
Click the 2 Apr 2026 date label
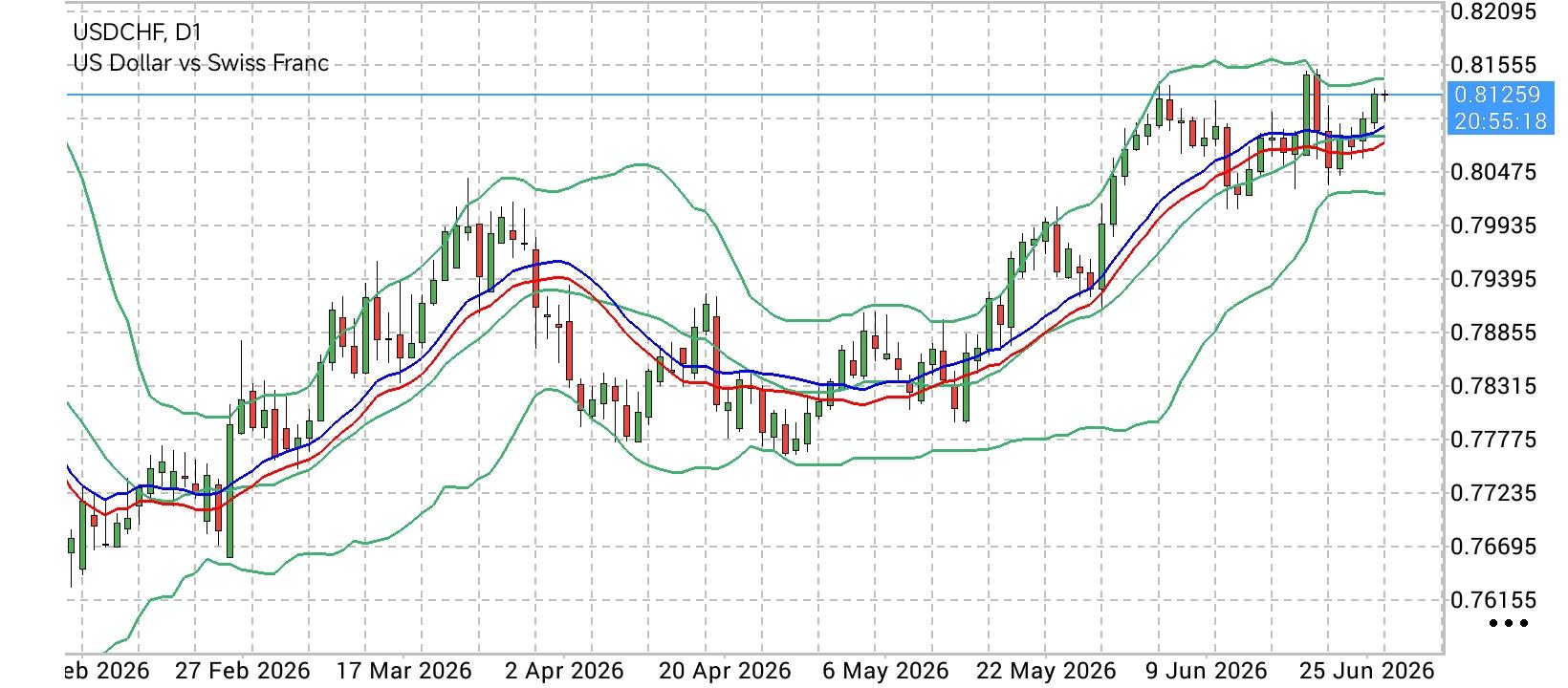pos(564,671)
